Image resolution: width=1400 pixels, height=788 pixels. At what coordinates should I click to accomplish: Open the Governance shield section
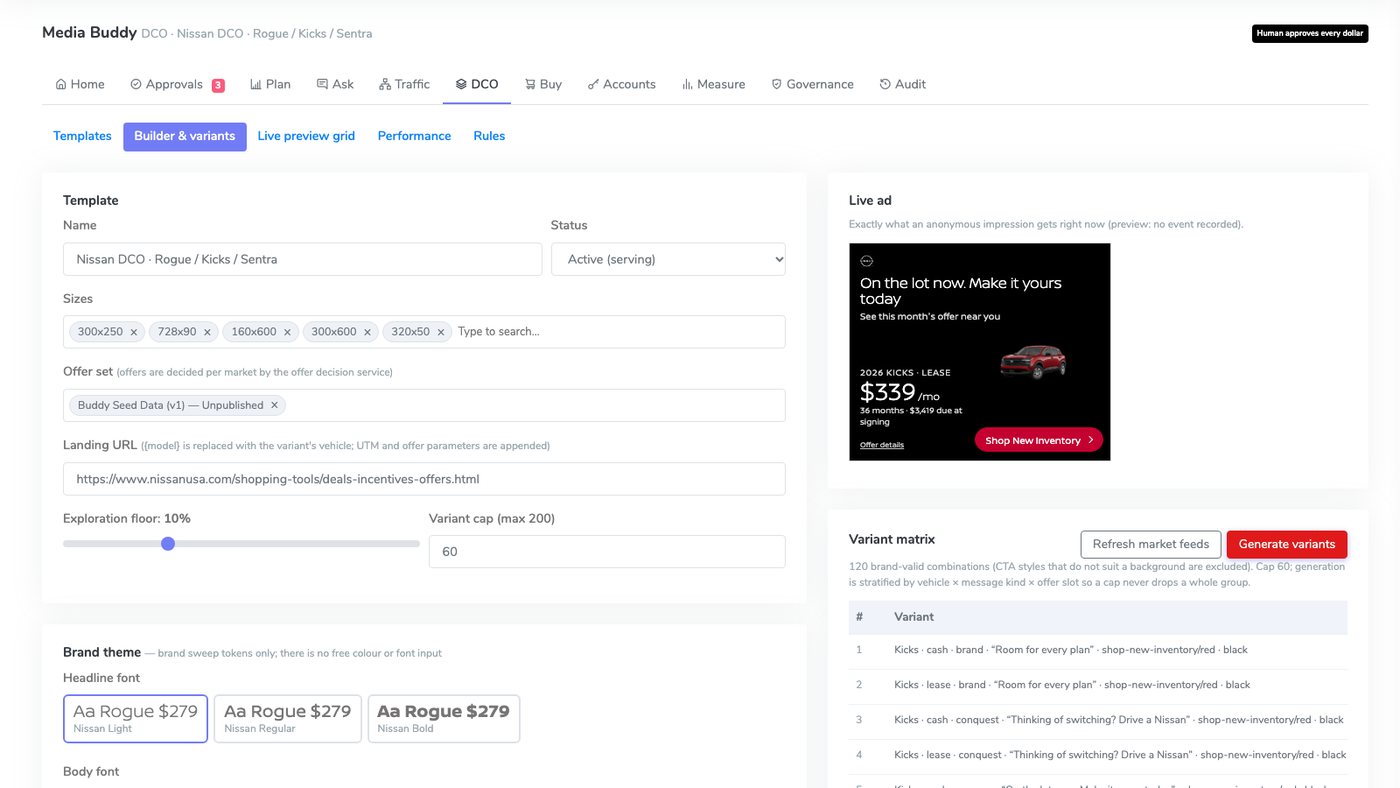(x=812, y=84)
